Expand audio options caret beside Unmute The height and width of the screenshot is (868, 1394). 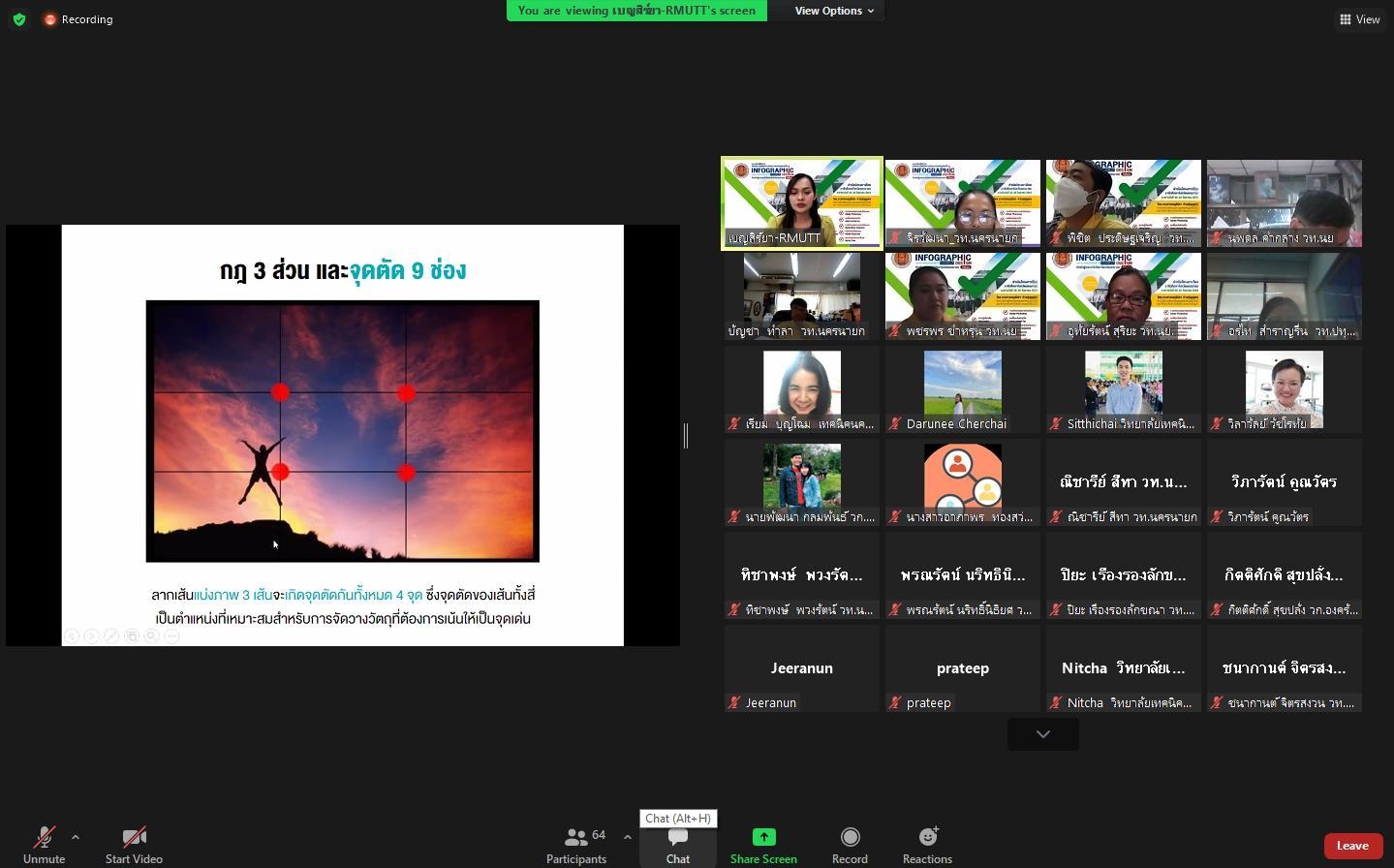coord(76,837)
